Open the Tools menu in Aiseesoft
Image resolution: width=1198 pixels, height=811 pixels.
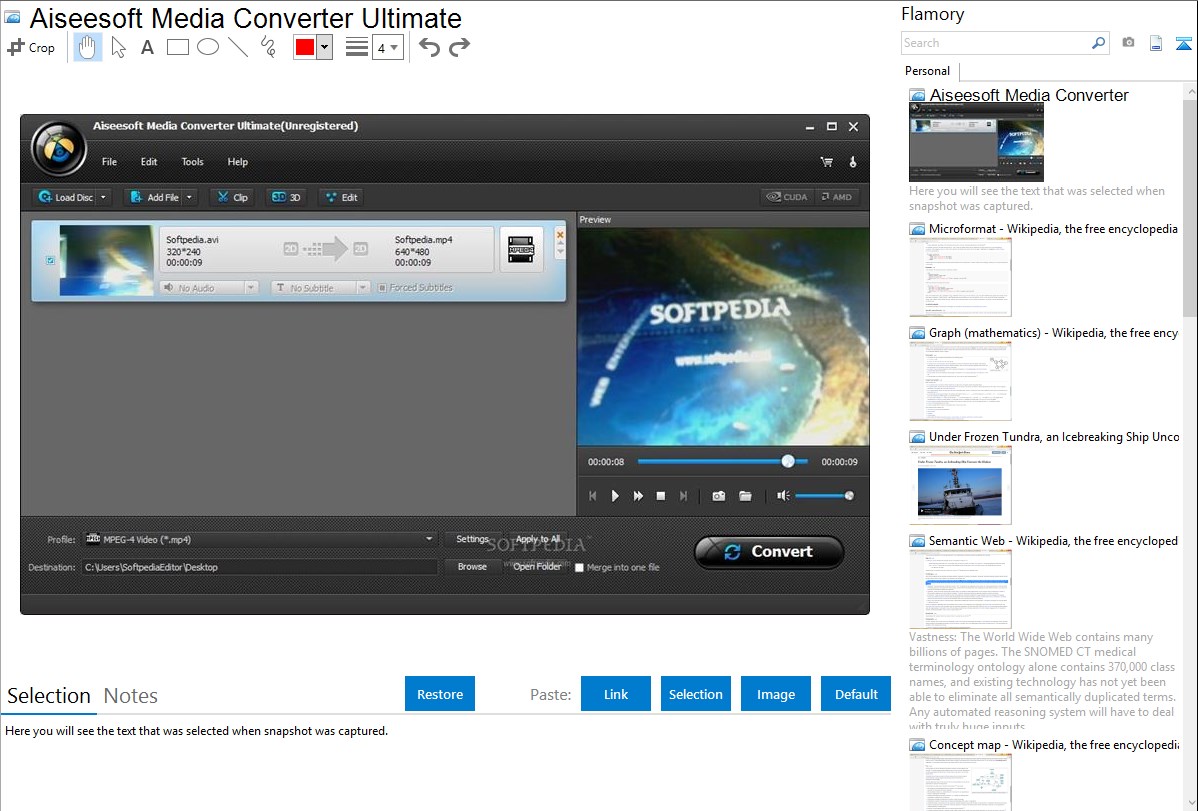point(193,162)
